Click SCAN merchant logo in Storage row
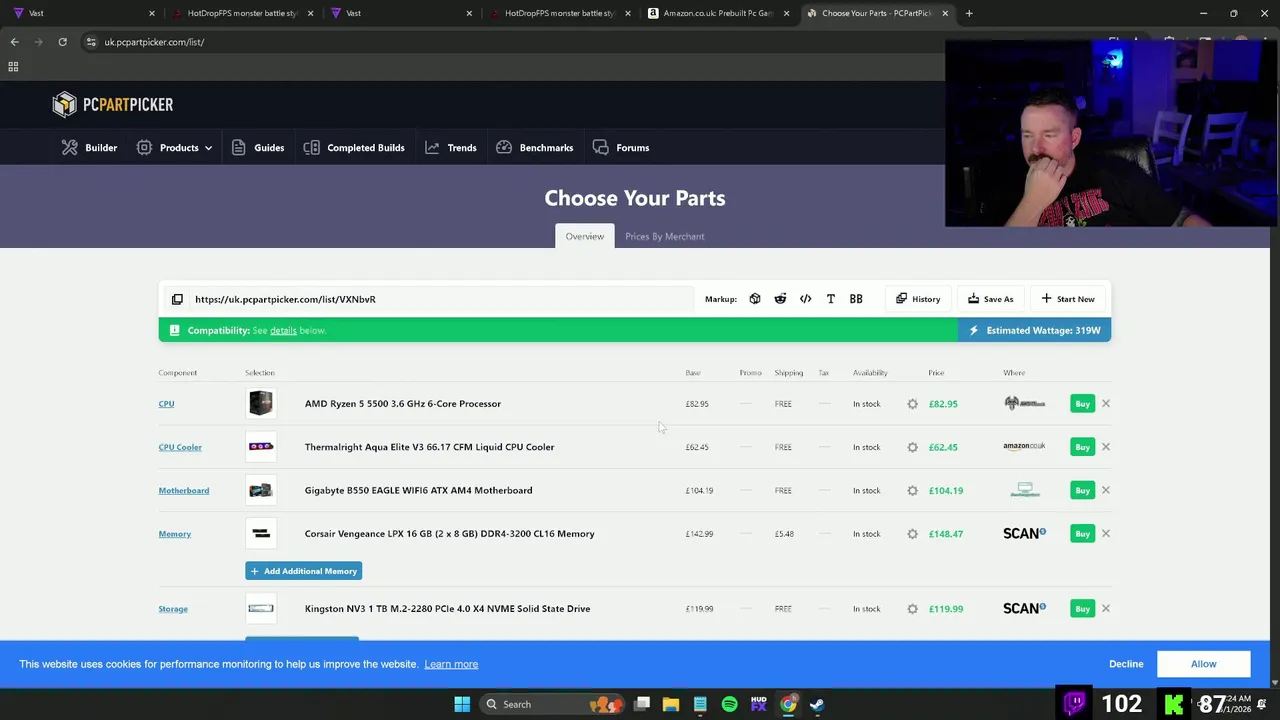The image size is (1280, 720). pos(1024,608)
